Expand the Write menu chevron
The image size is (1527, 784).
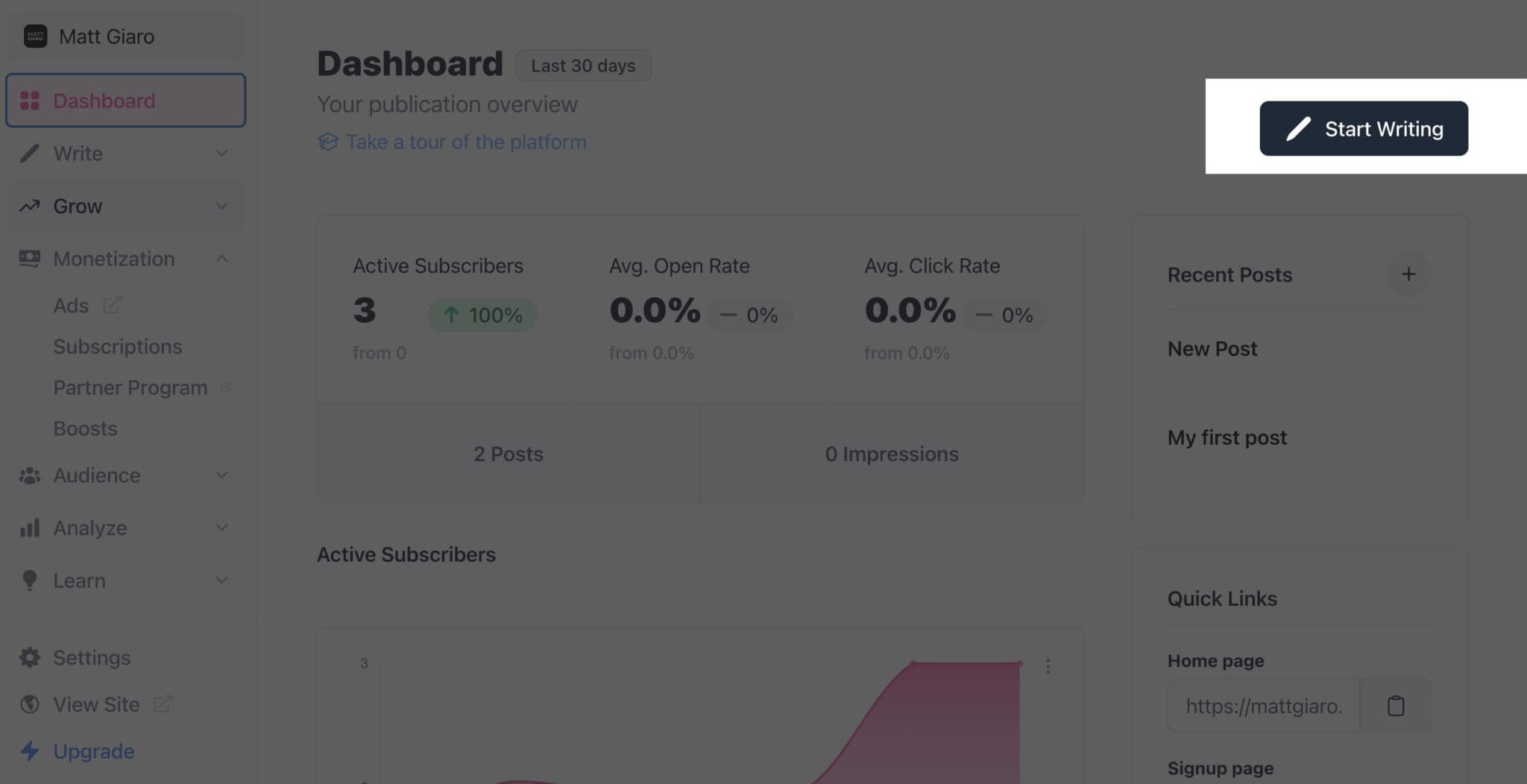tap(221, 154)
